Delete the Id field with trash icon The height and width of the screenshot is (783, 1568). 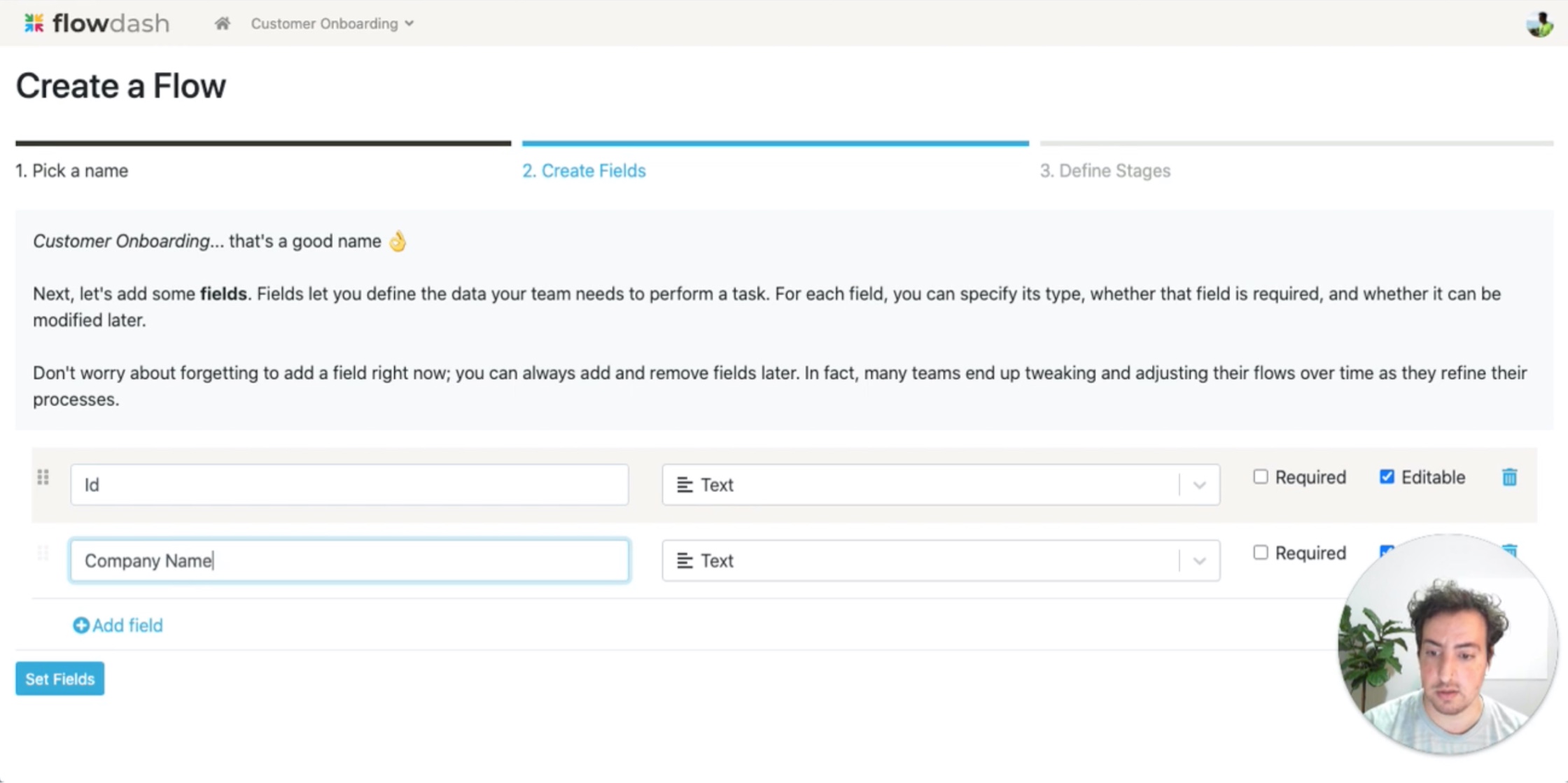pos(1509,477)
